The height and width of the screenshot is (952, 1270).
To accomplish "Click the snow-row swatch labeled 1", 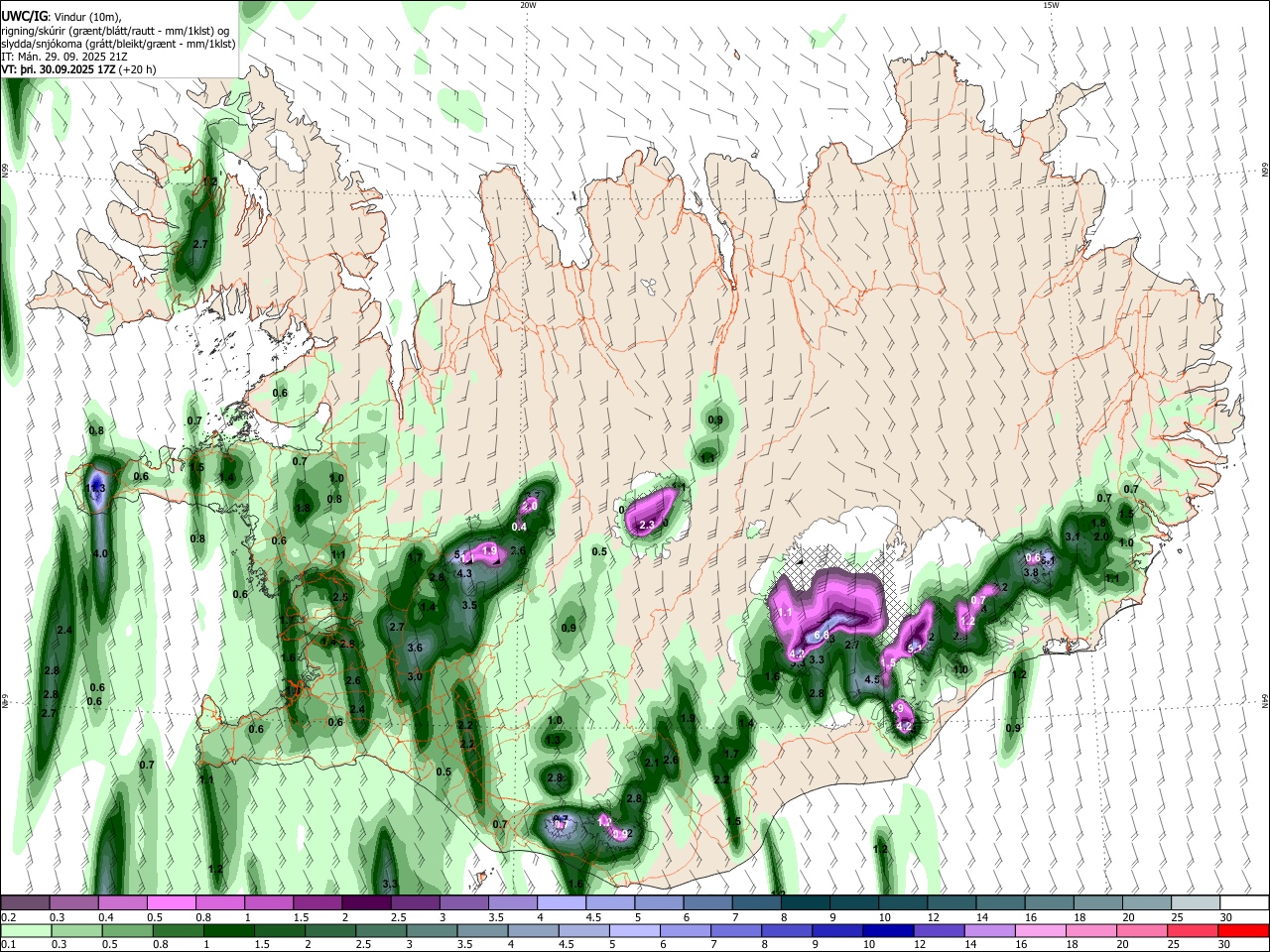I will tap(268, 902).
